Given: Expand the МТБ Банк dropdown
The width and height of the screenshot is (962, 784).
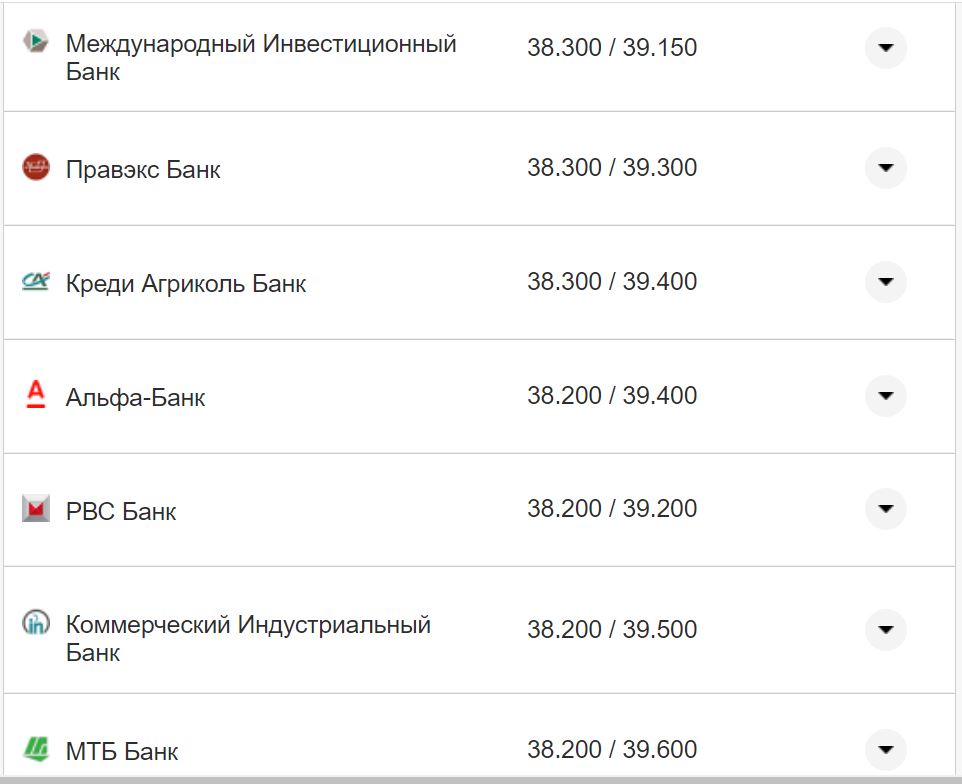Looking at the screenshot, I should [885, 748].
